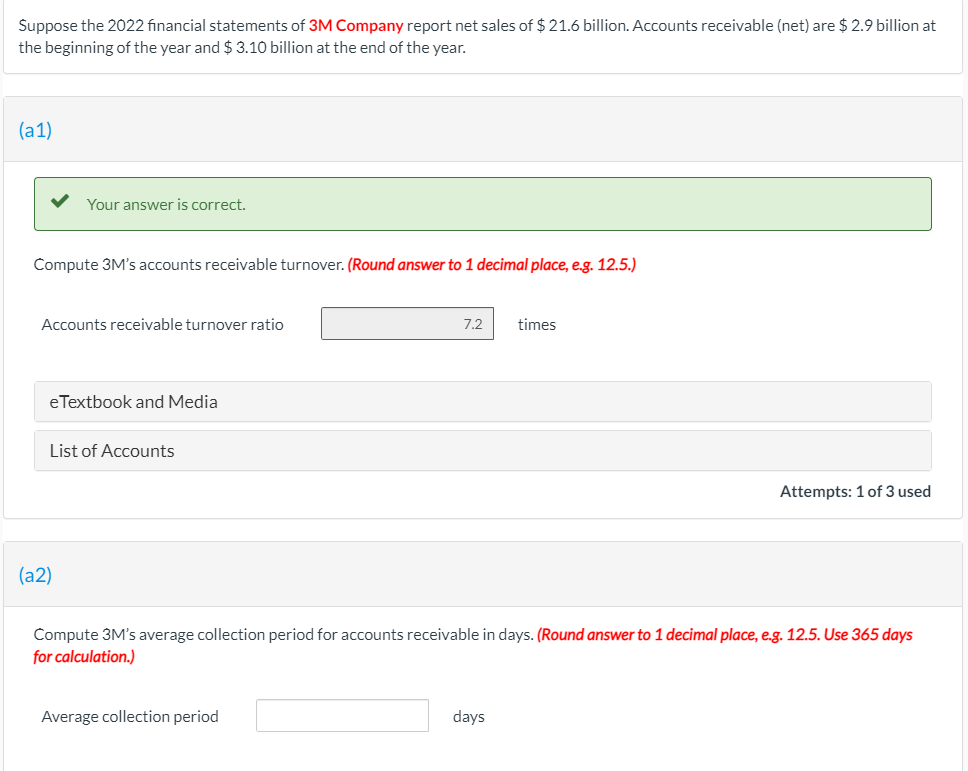Click the "times" unit label

click(x=537, y=324)
